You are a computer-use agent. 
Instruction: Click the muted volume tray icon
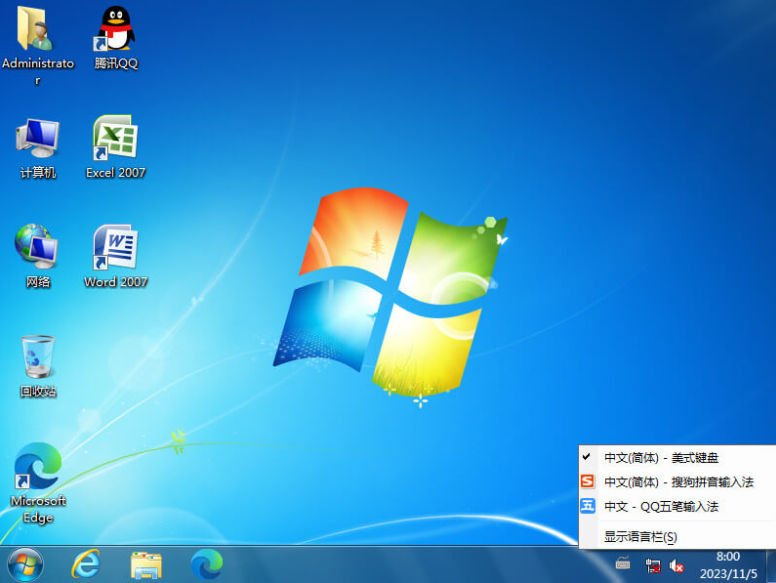[x=676, y=565]
